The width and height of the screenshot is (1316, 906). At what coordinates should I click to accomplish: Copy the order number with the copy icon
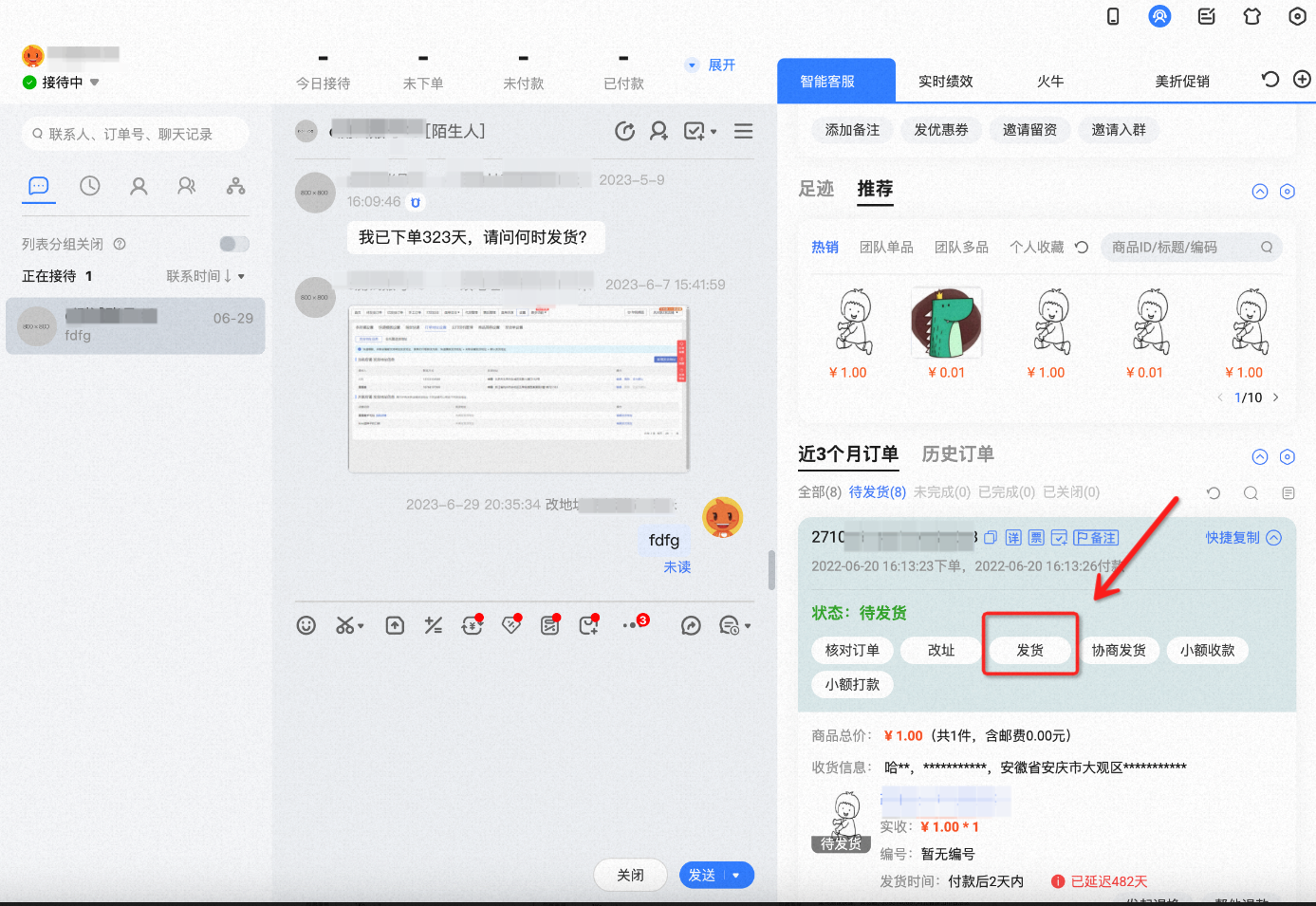pos(991,538)
